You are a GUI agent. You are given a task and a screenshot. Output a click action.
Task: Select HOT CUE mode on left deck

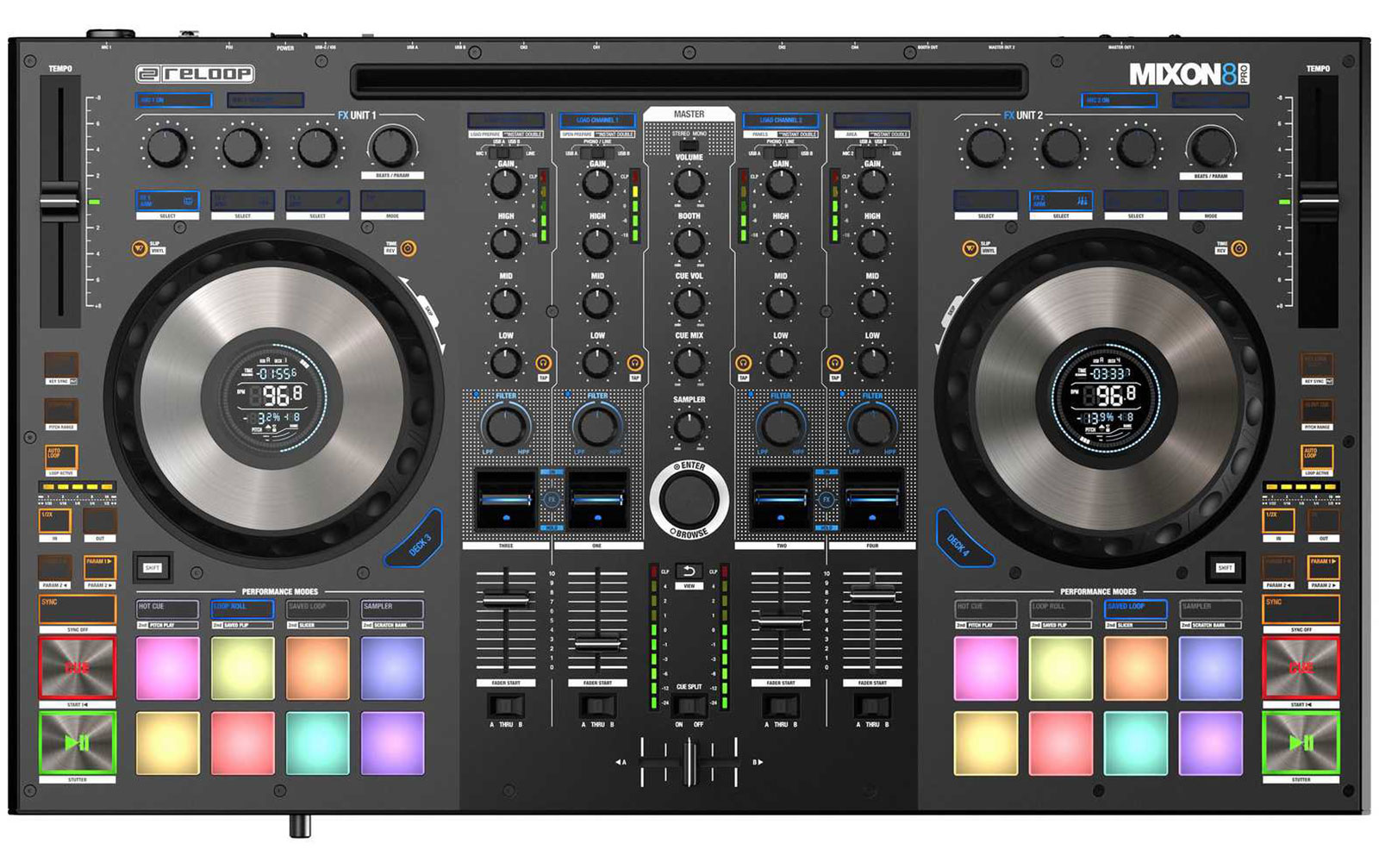point(168,608)
